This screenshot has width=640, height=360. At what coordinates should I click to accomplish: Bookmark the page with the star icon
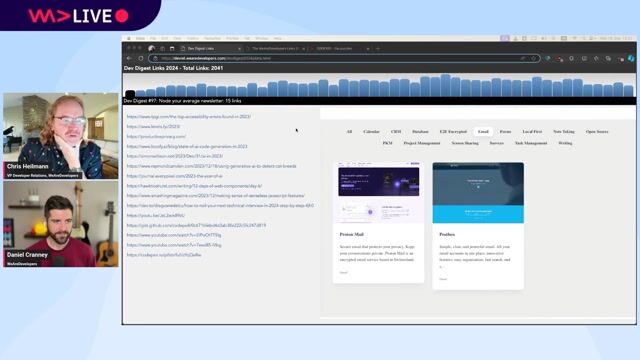pos(533,58)
